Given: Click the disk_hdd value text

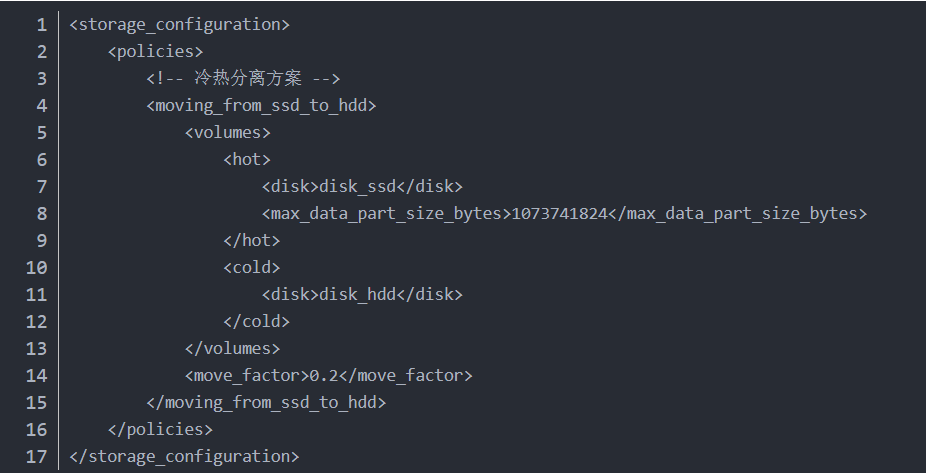Looking at the screenshot, I should tap(357, 294).
